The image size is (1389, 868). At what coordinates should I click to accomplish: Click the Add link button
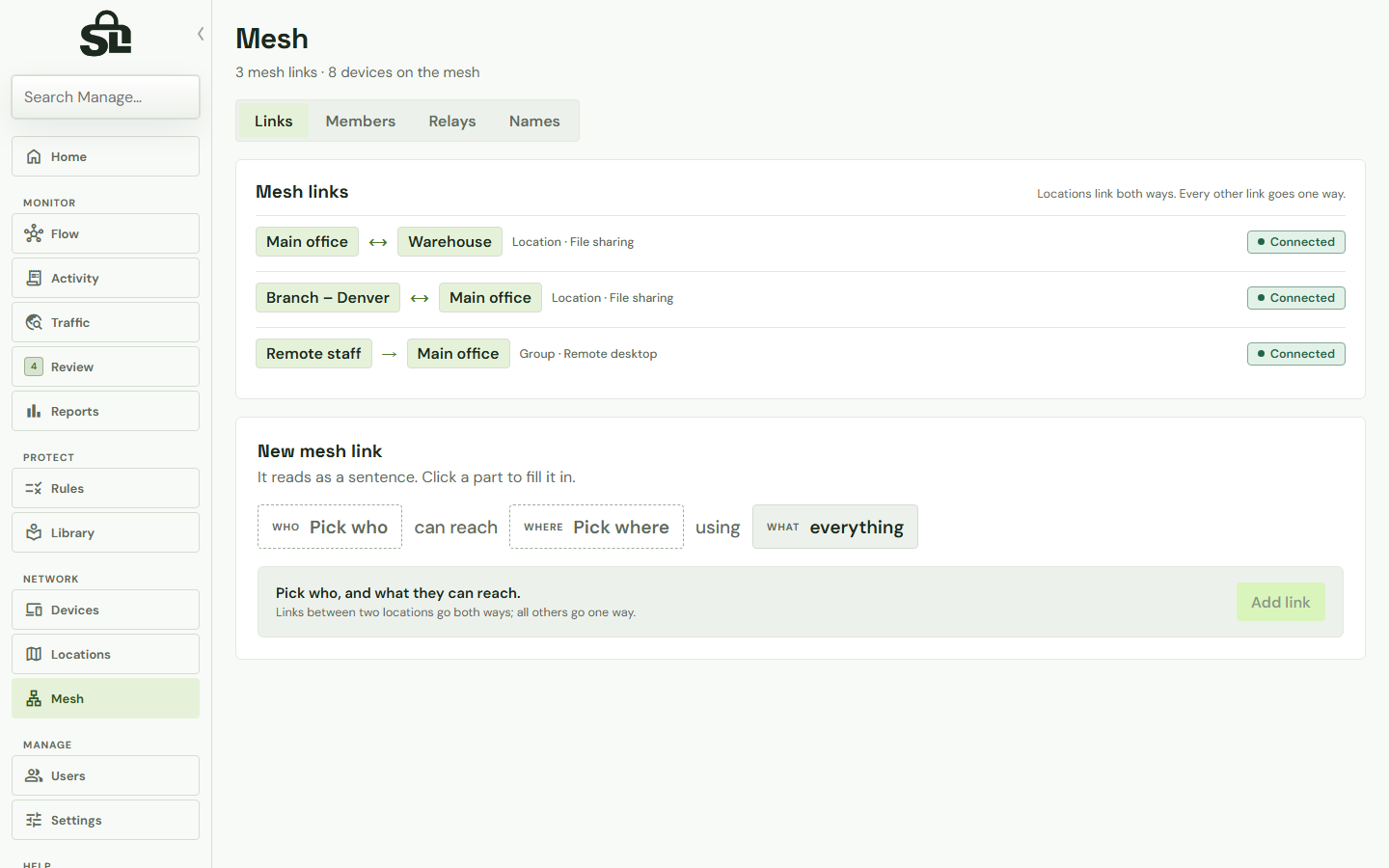point(1281,602)
